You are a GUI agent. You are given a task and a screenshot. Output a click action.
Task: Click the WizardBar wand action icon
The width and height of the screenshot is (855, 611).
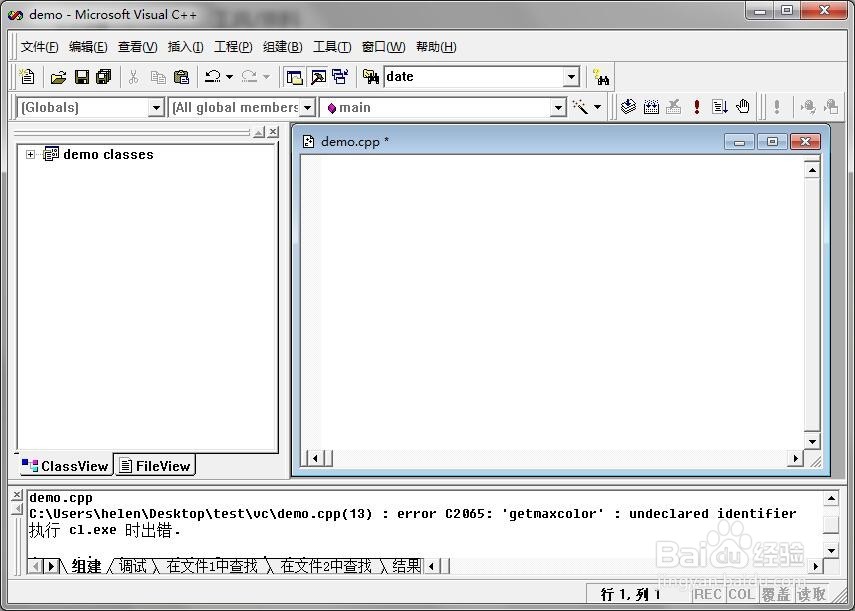point(580,107)
